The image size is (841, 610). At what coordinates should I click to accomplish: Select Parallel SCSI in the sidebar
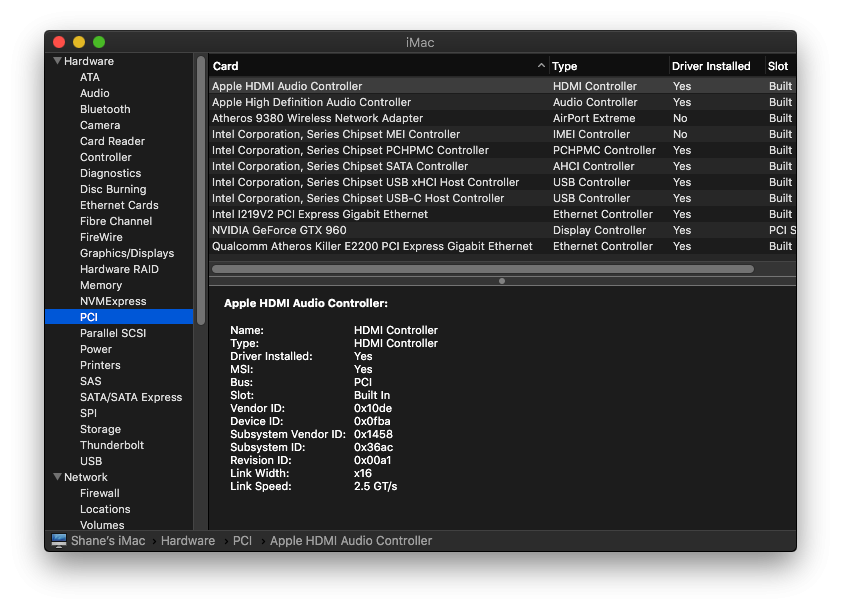click(113, 333)
